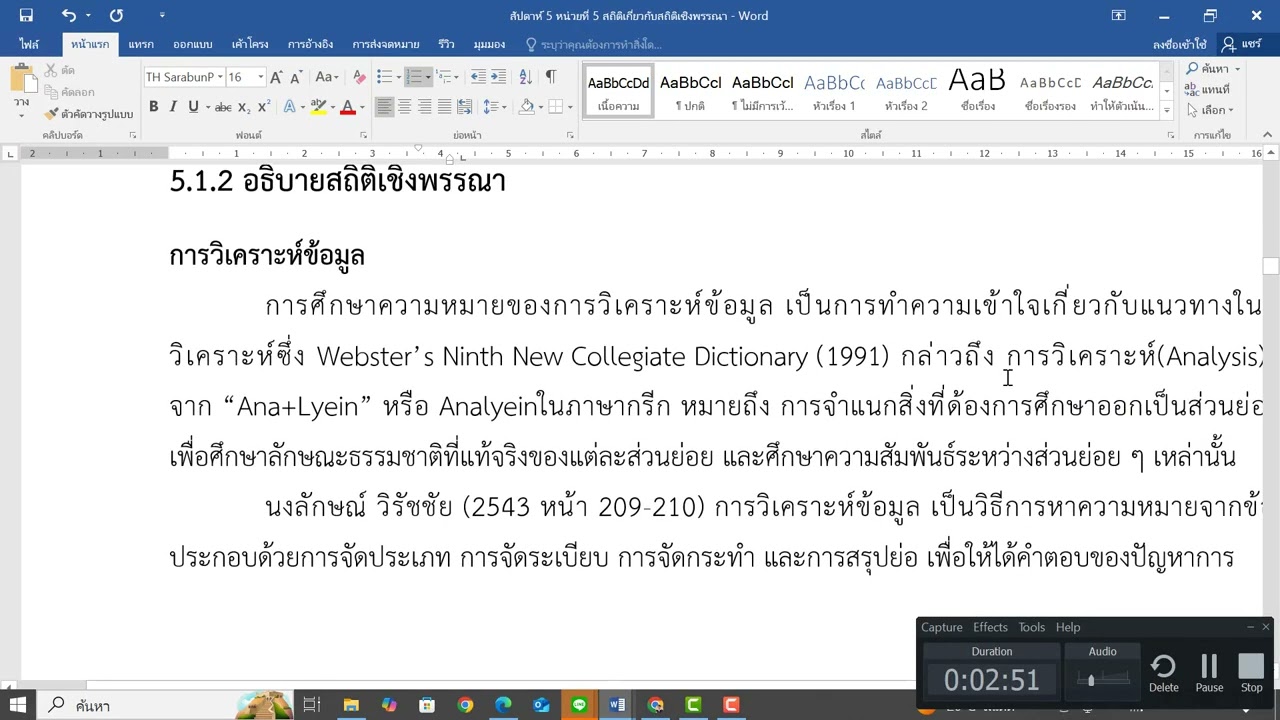Screen dimensions: 1280x720
Task: Increase the paragraph indent
Action: click(499, 77)
